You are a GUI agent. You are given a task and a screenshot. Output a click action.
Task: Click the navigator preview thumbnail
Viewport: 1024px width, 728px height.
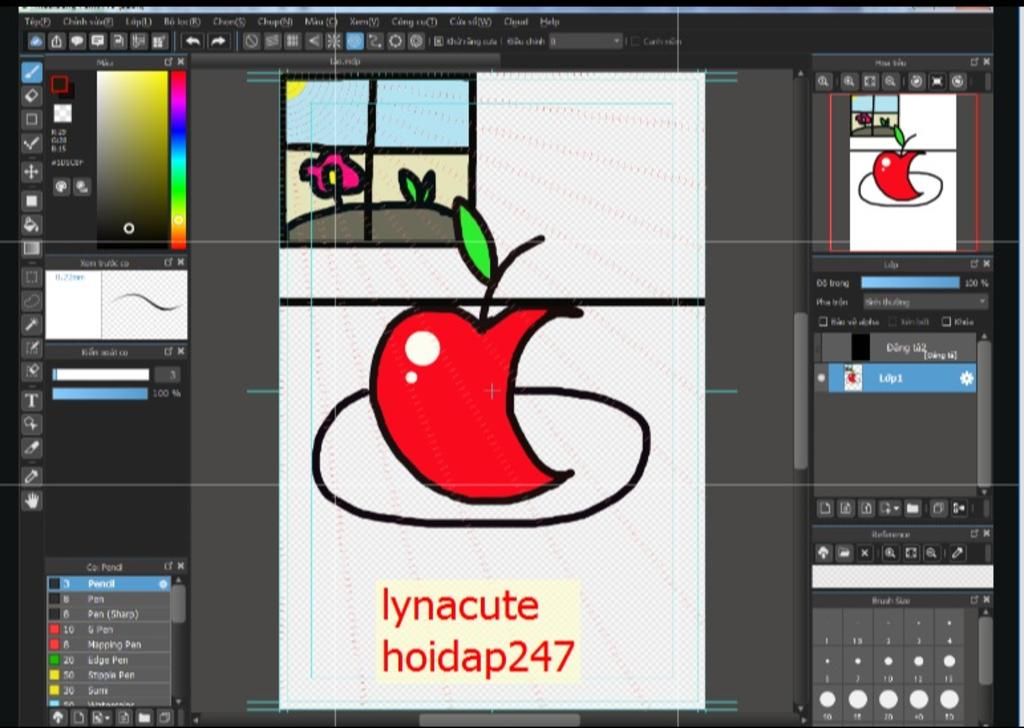coord(903,172)
